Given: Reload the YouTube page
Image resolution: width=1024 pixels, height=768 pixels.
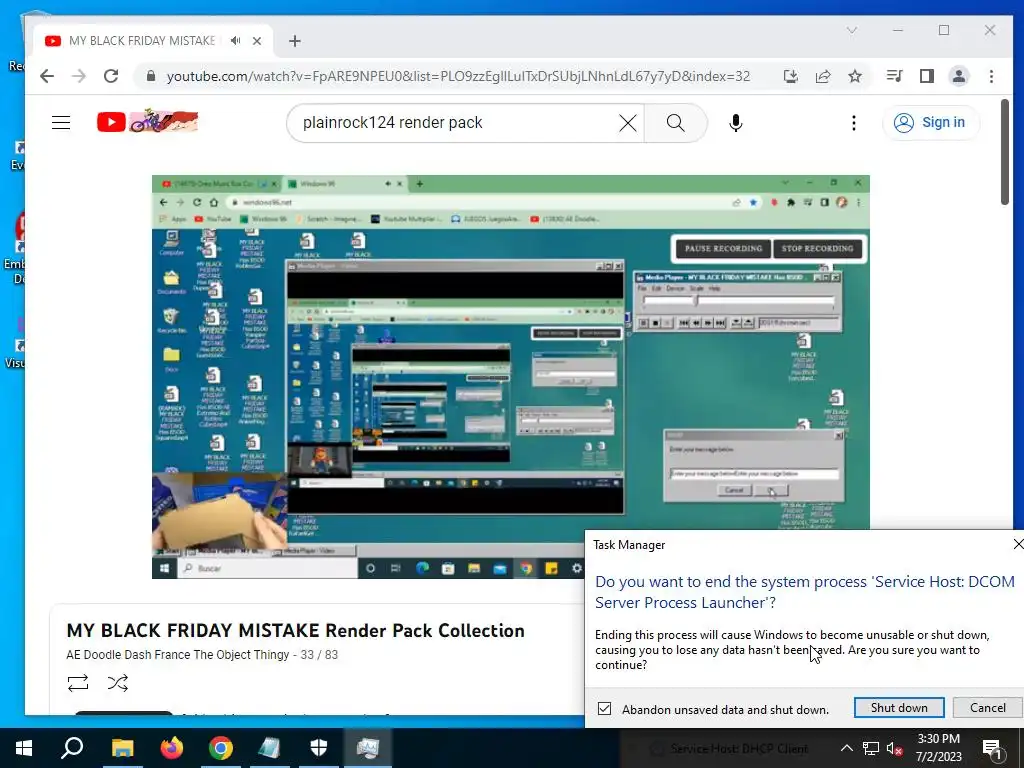Looking at the screenshot, I should tap(111, 76).
